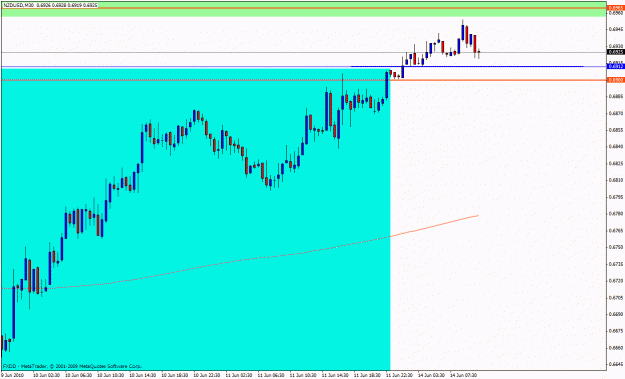Click the 14 Jun 07:30 time label

tap(464, 375)
